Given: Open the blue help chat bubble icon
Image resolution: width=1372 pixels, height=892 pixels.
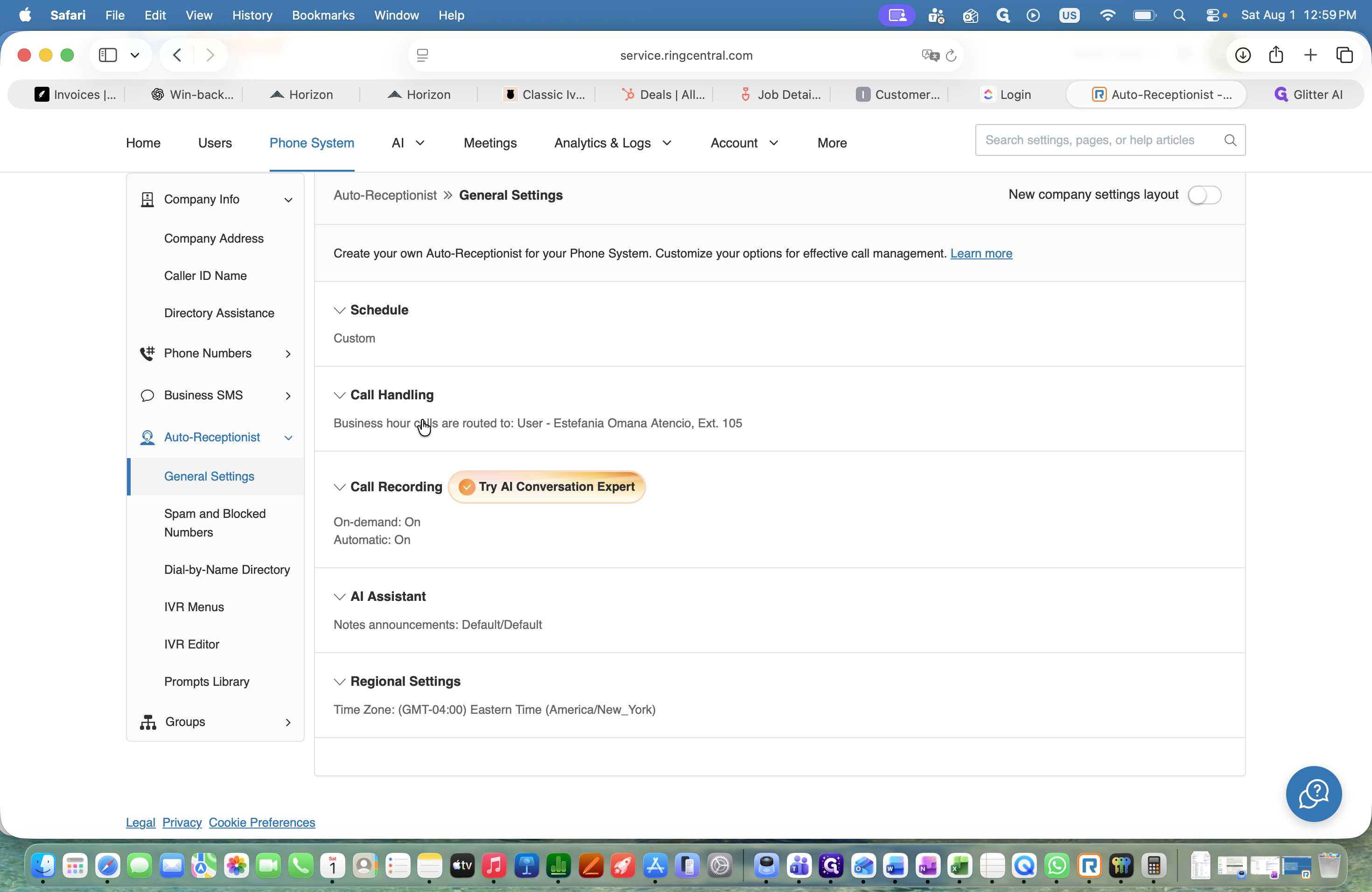Looking at the screenshot, I should [1313, 794].
